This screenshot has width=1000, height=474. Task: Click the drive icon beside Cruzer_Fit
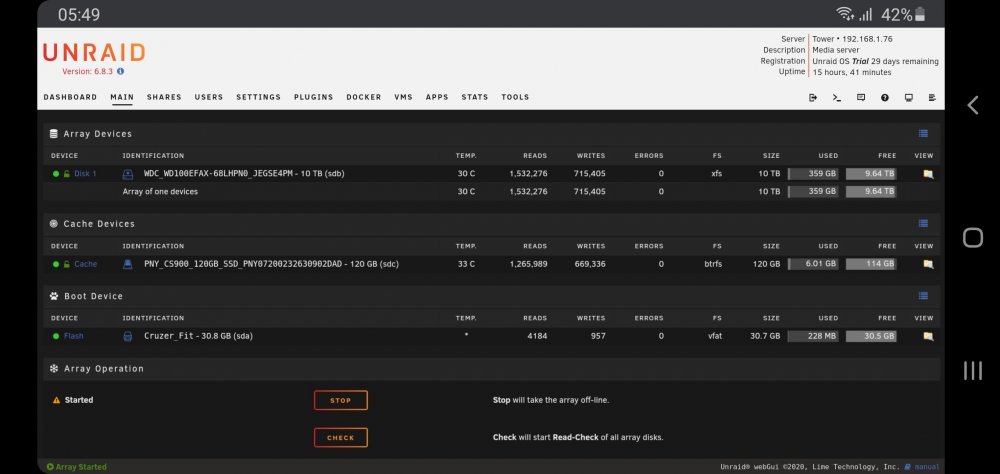pos(128,336)
